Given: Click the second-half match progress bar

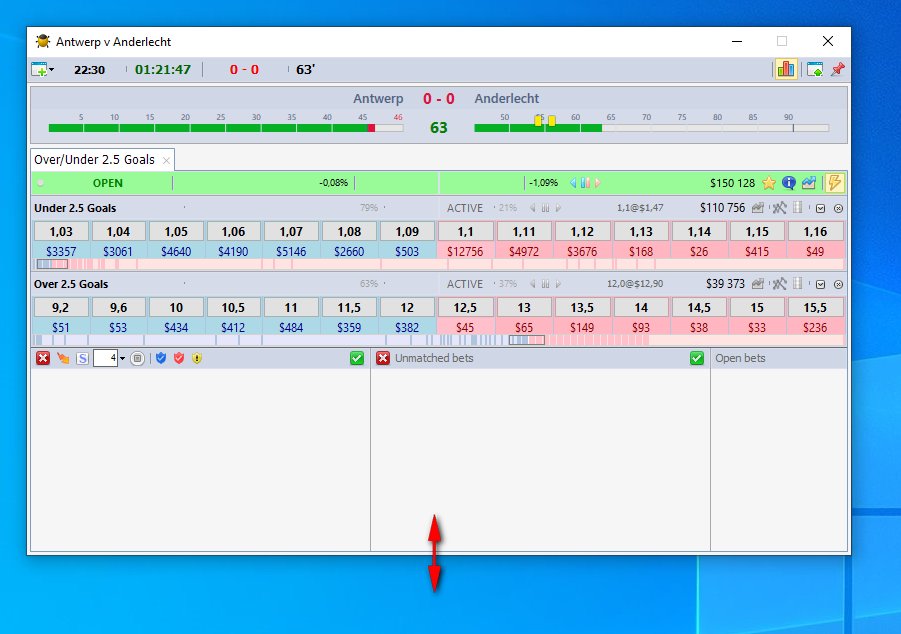Looking at the screenshot, I should click(651, 128).
